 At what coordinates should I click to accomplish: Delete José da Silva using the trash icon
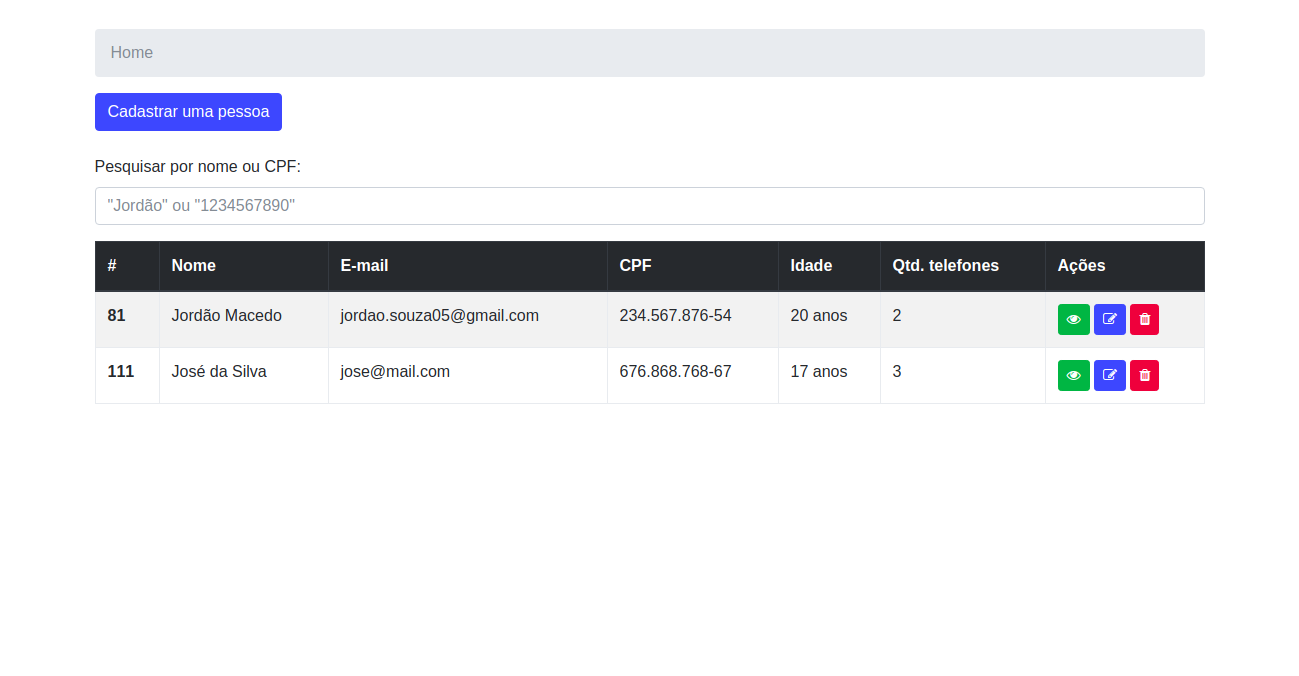(1144, 375)
